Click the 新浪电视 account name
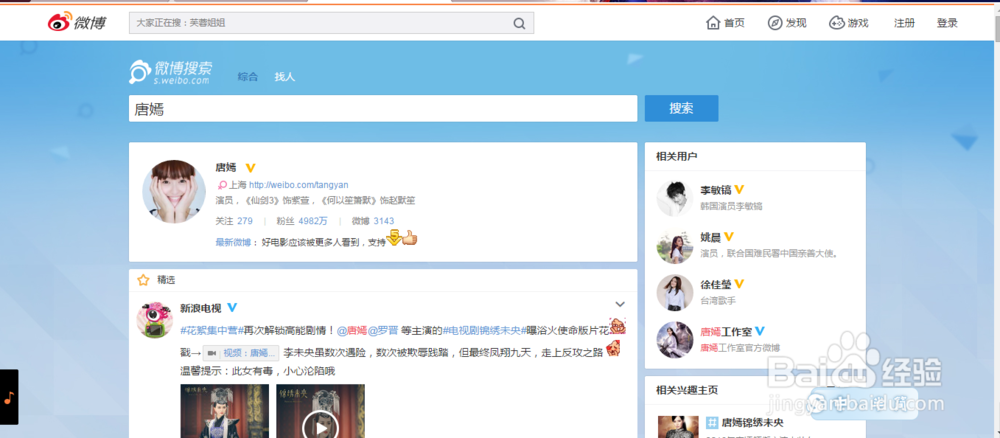Screen dimensions: 1000x438 pyautogui.click(x=201, y=309)
